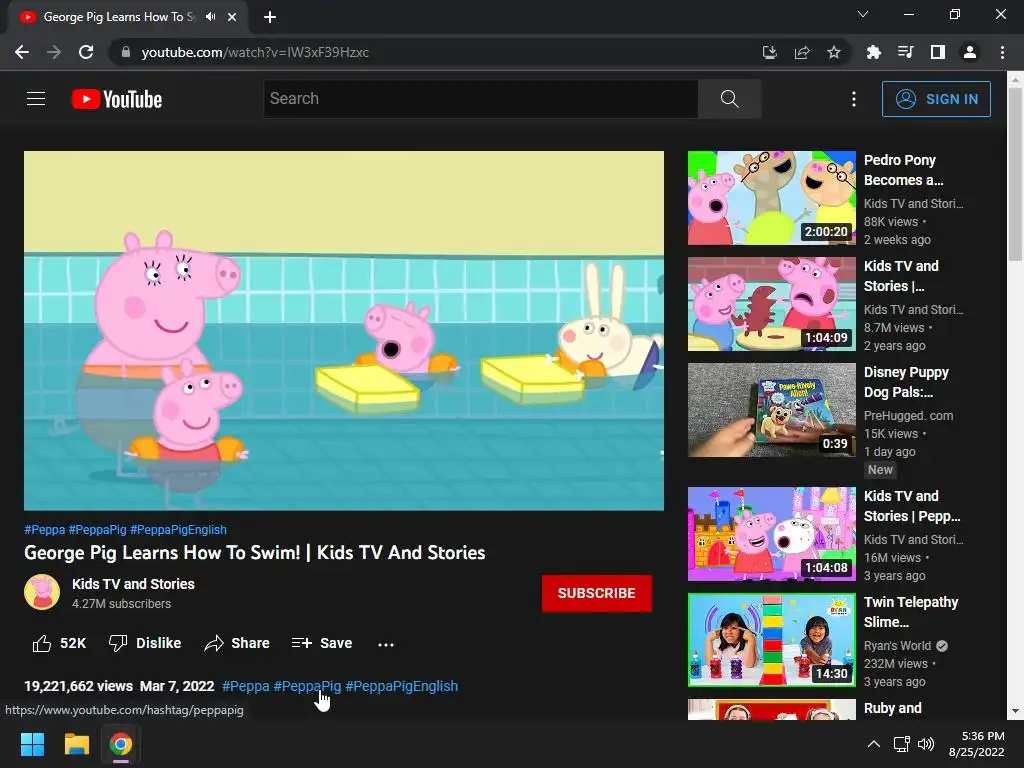Click the install app icon in address bar

769,52
